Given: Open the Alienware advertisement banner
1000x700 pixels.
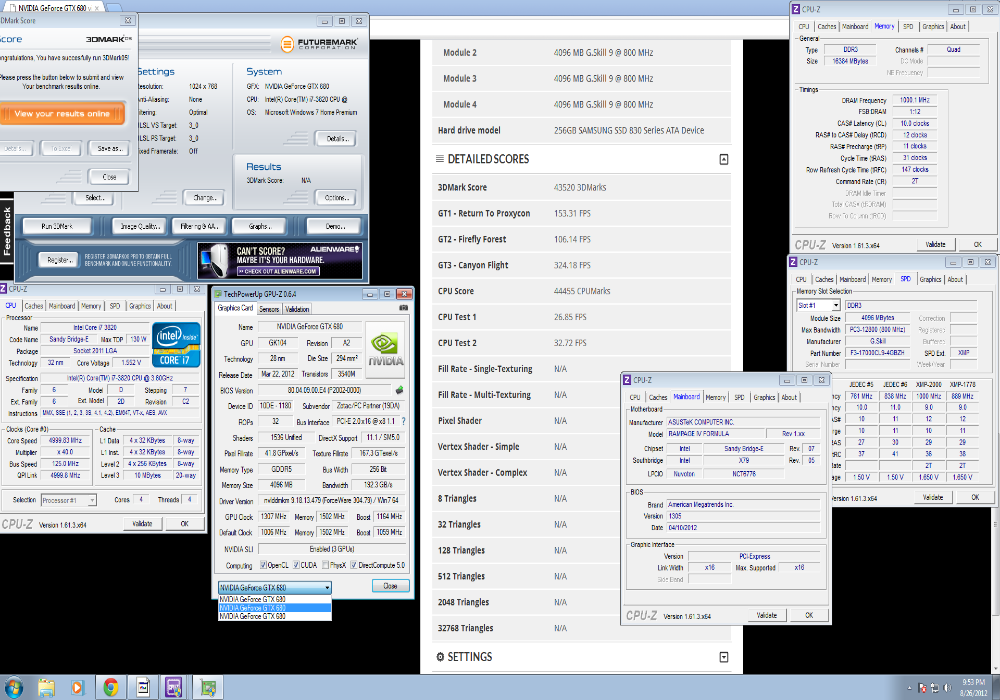Looking at the screenshot, I should (x=280, y=260).
